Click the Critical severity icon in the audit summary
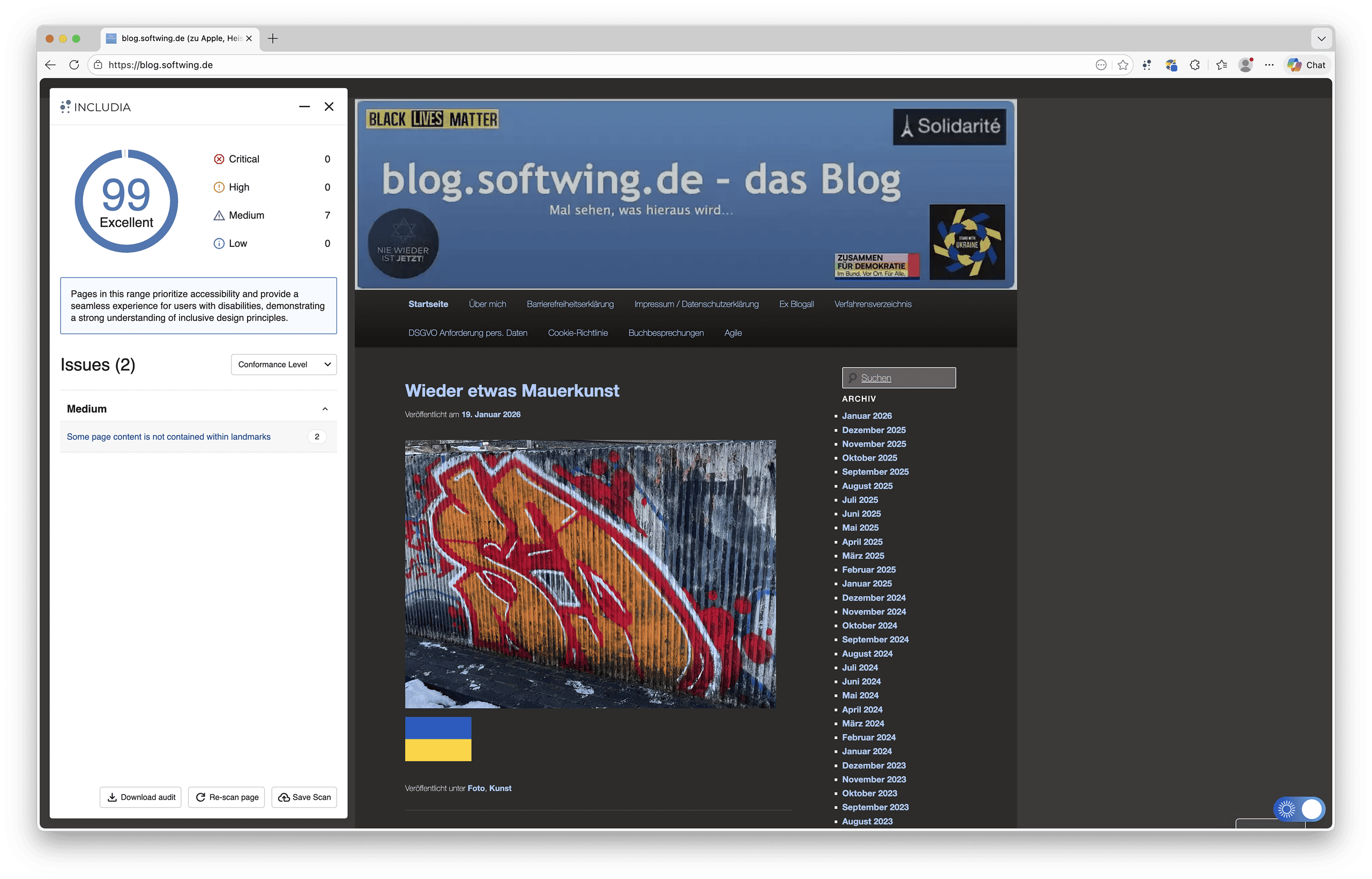1372x879 pixels. (x=219, y=159)
